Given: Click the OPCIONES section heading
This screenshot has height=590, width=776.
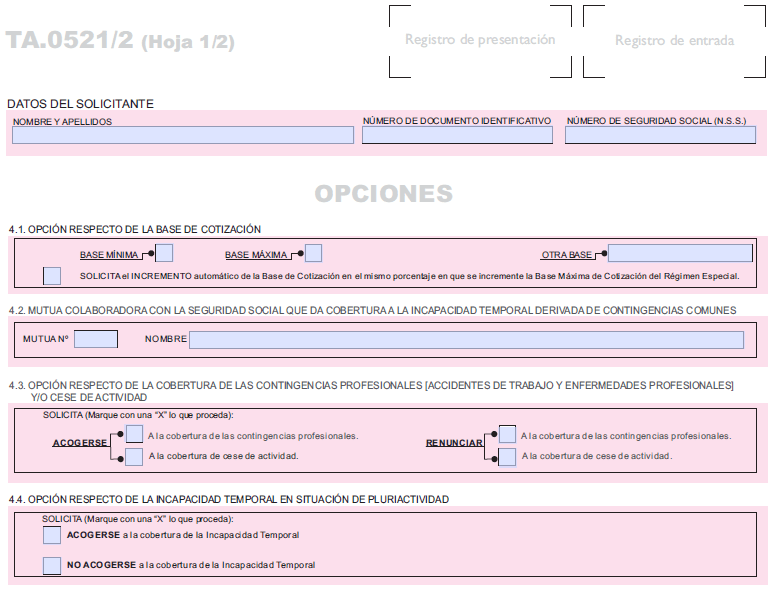Looking at the screenshot, I should pyautogui.click(x=384, y=194).
